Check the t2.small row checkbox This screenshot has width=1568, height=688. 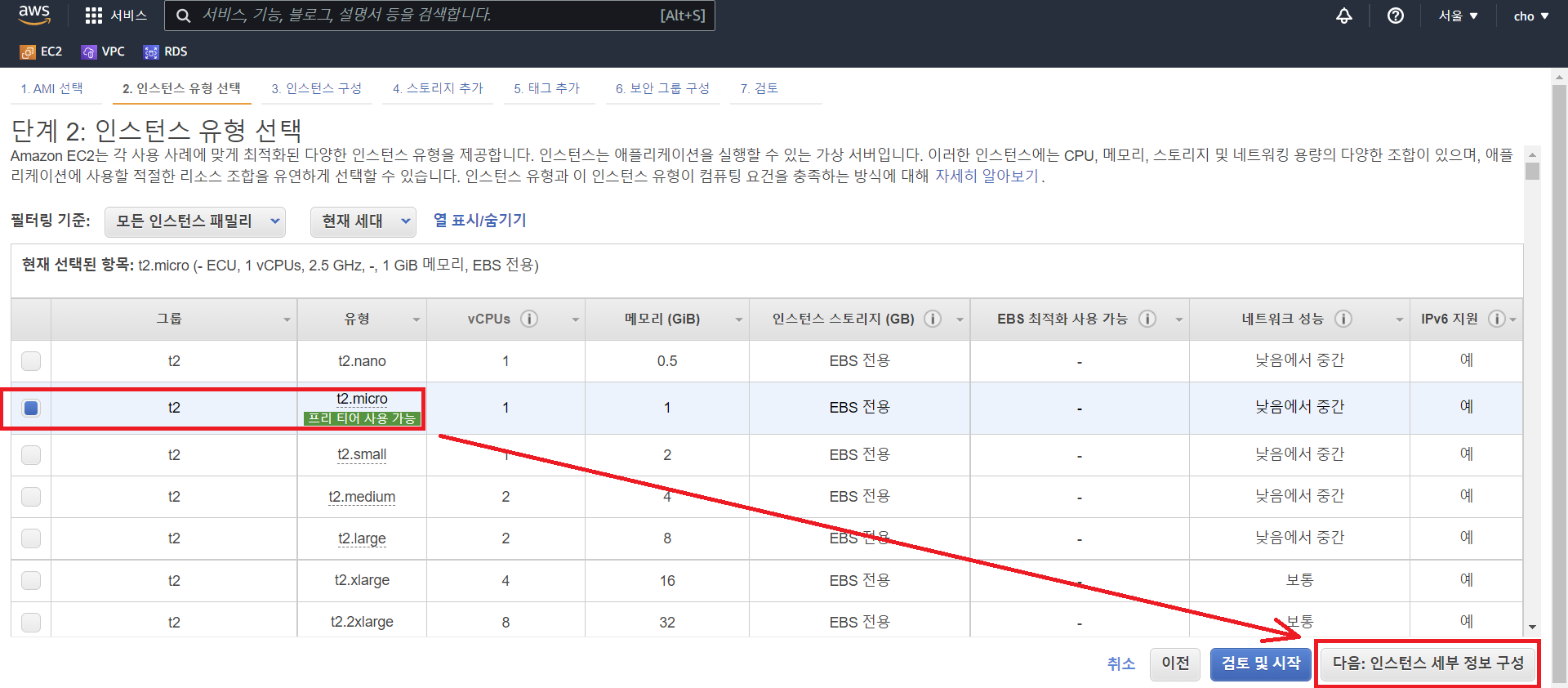pyautogui.click(x=31, y=454)
